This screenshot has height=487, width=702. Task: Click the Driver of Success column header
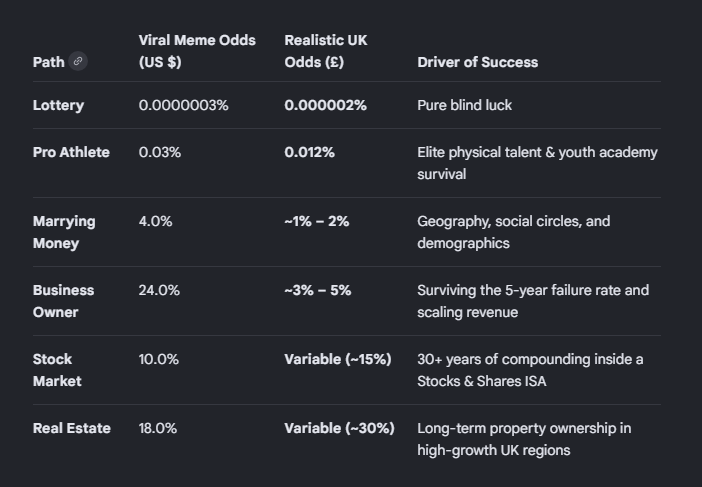[477, 62]
